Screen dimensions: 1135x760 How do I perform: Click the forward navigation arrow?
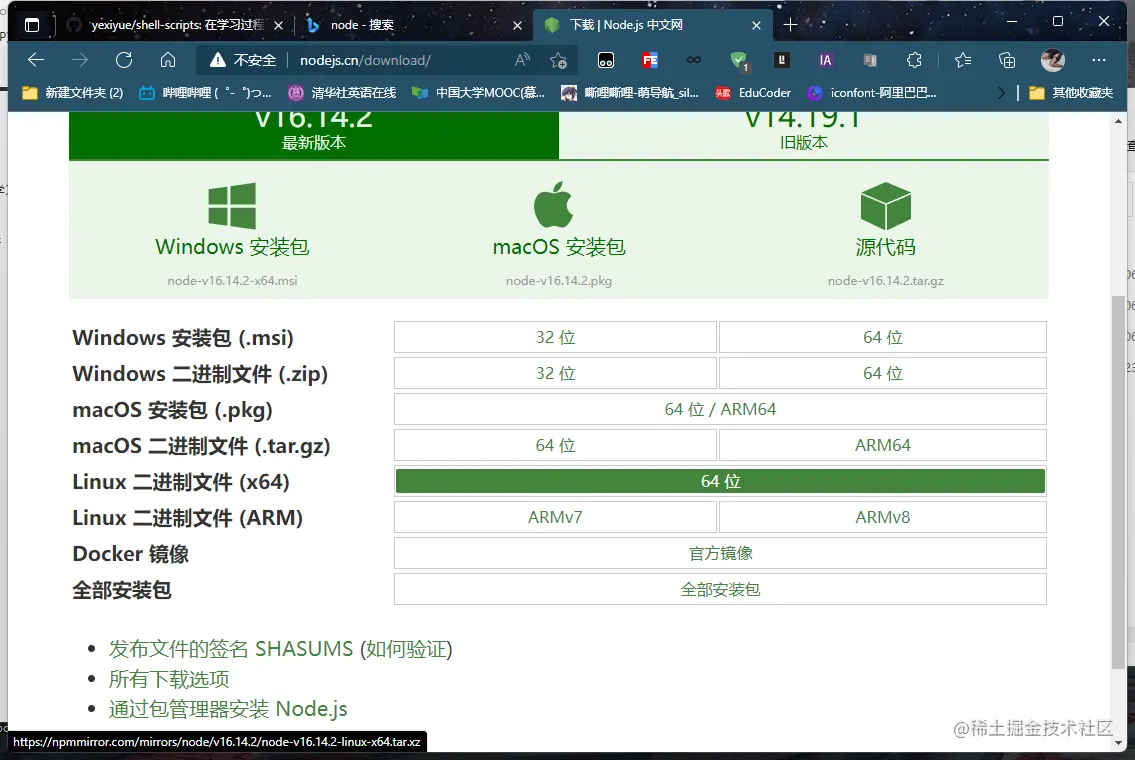click(80, 60)
